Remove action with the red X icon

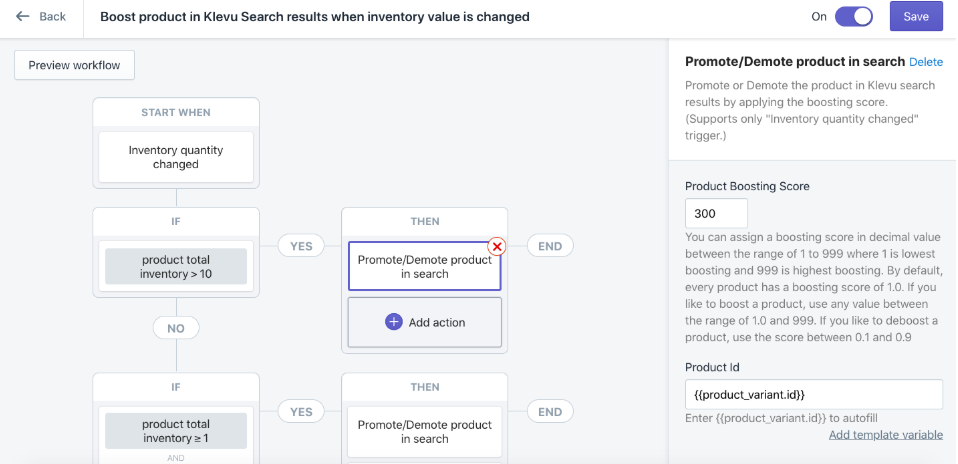tap(497, 246)
